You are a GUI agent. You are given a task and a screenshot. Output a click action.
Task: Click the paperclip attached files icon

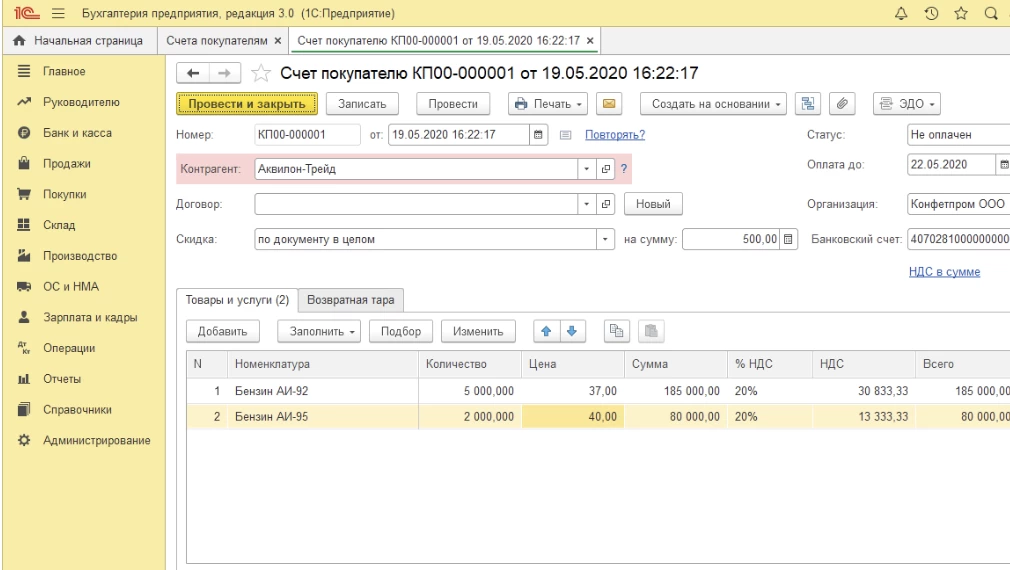(x=842, y=104)
